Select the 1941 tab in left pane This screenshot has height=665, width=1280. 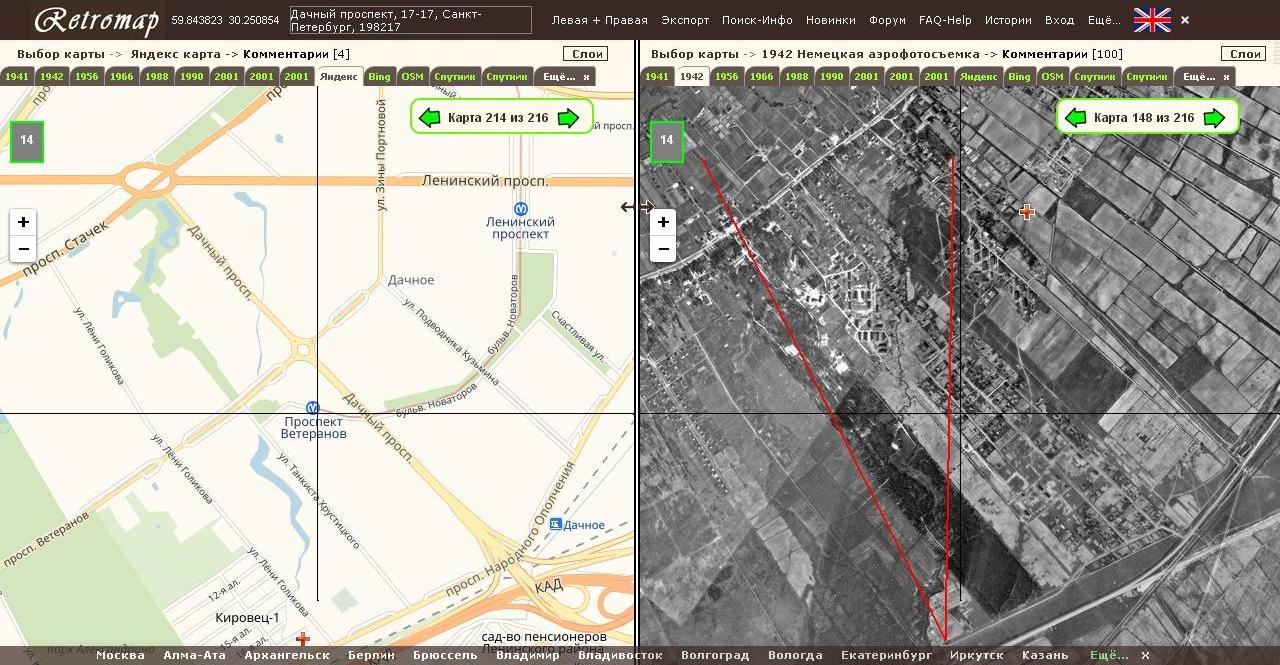tap(17, 76)
